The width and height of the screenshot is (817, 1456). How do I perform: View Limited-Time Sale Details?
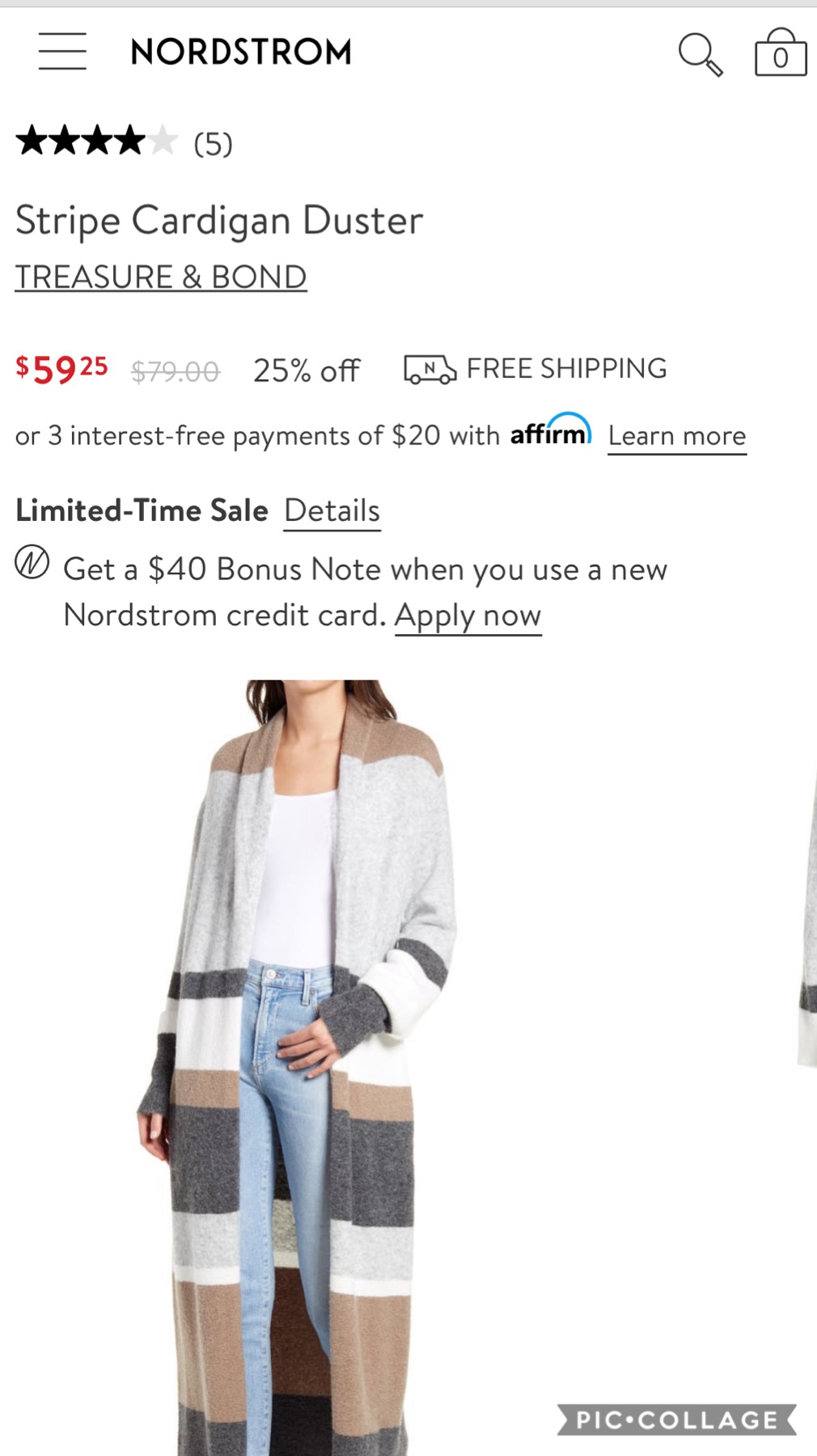point(332,511)
